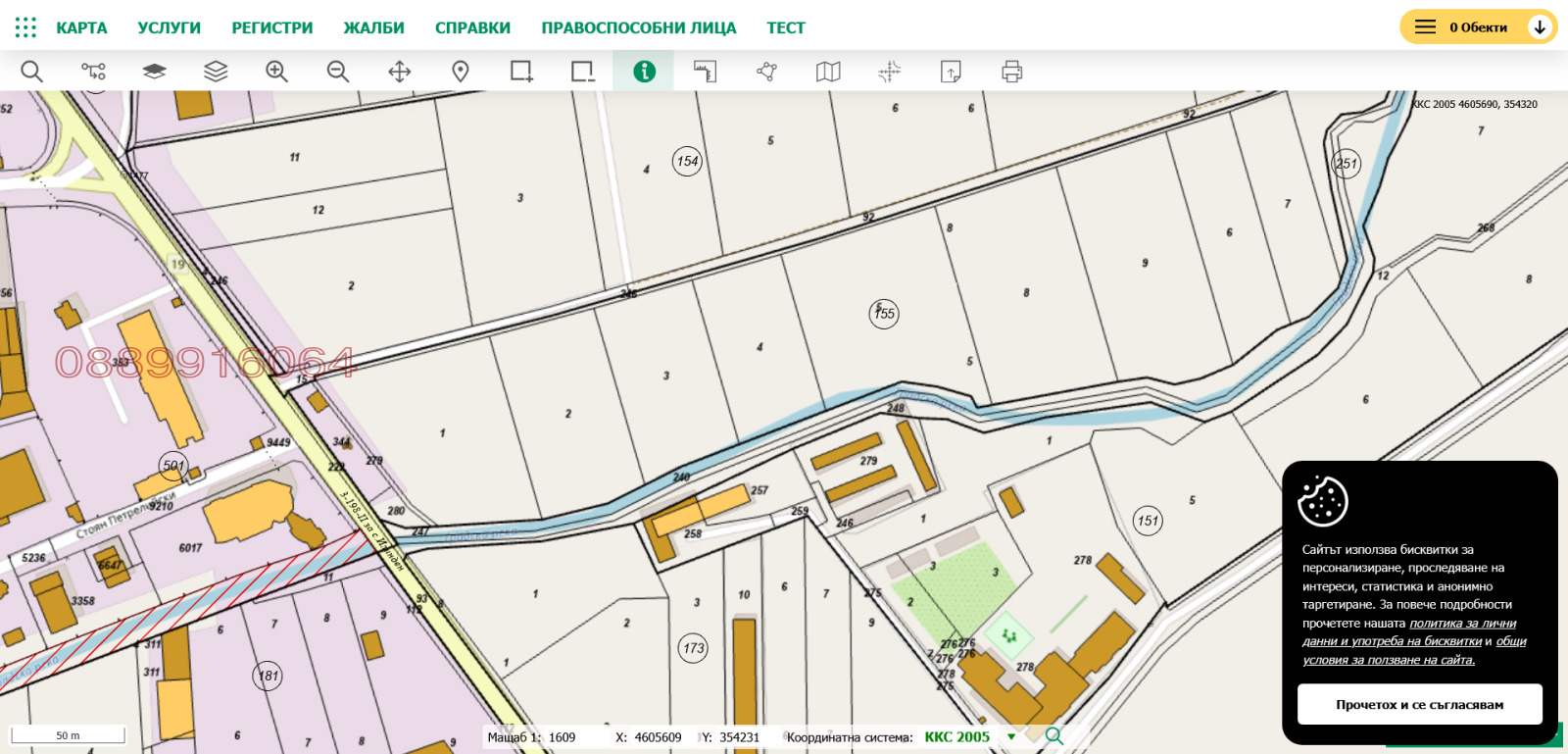Select the ruler measurement tool

[x=706, y=72]
